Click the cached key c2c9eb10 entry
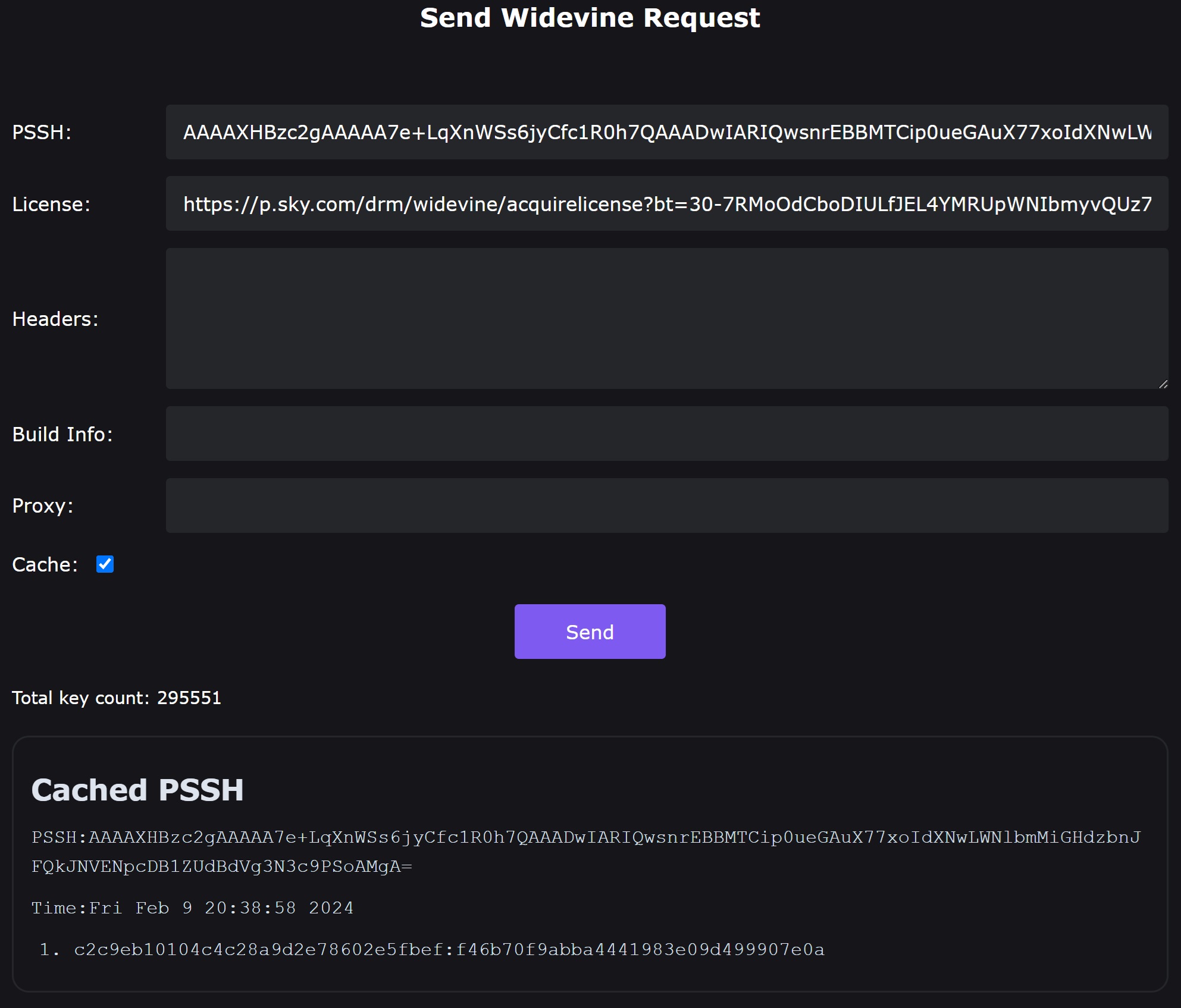Viewport: 1181px width, 1008px height. pyautogui.click(x=449, y=950)
